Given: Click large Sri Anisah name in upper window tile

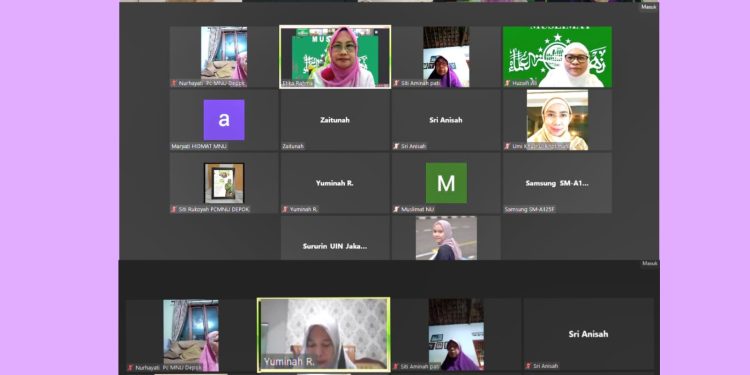Looking at the screenshot, I should 446,120.
